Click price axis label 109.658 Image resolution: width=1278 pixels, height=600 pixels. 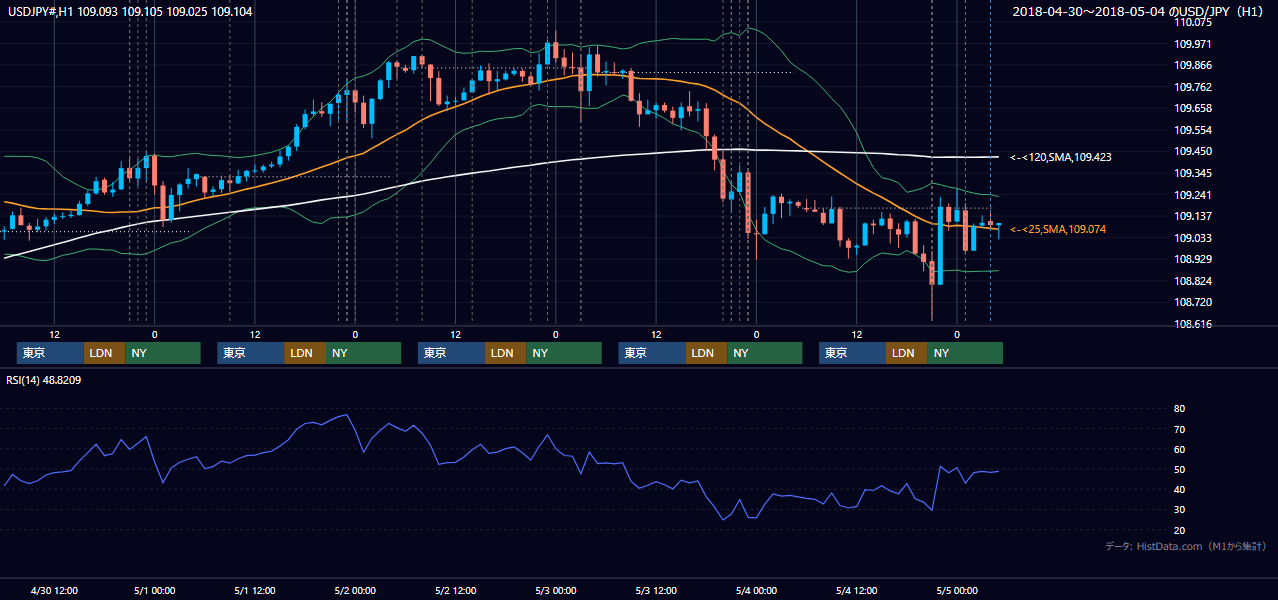point(1194,108)
